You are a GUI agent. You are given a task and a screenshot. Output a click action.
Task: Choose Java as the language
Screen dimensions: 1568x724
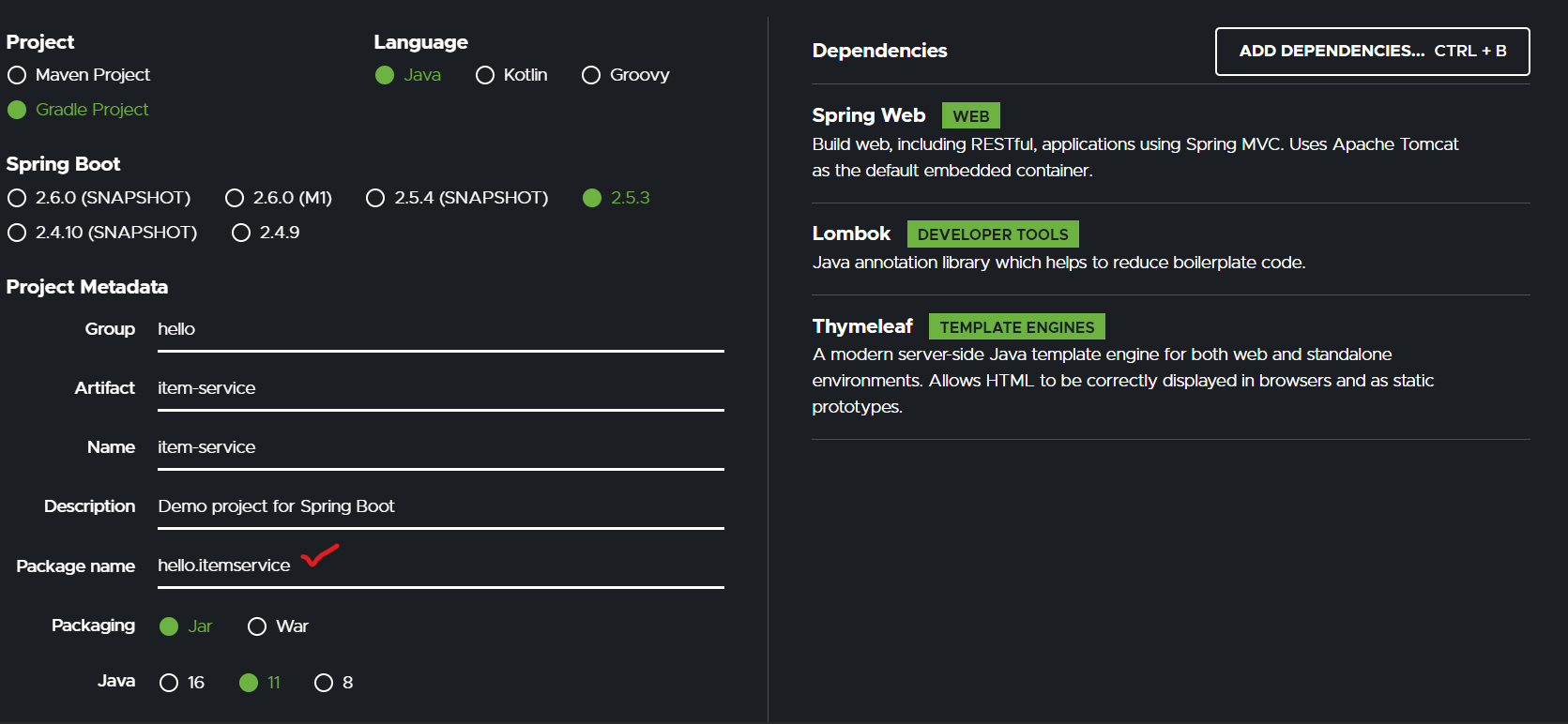click(x=408, y=75)
